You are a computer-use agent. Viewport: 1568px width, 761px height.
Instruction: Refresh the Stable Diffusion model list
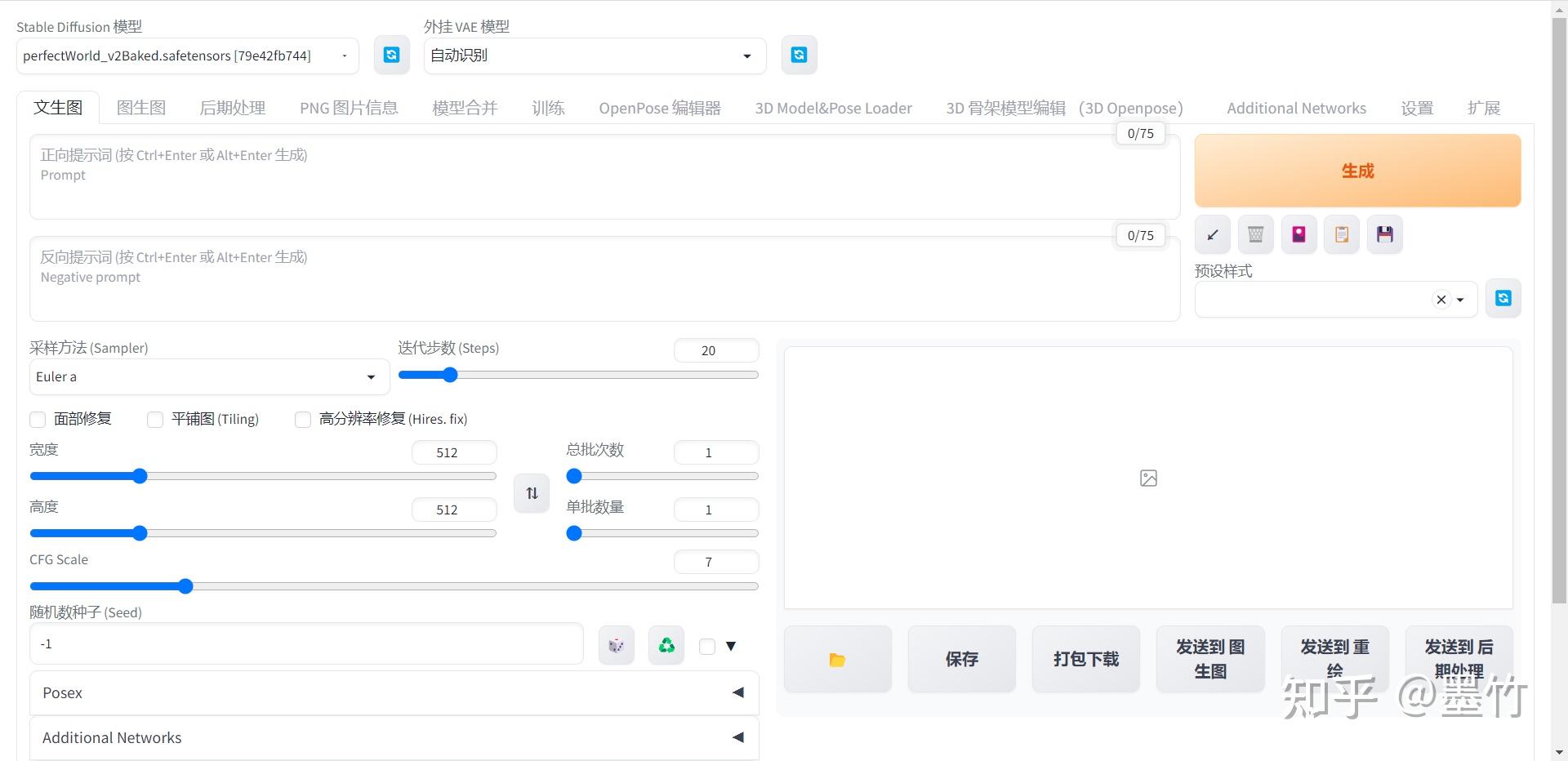(391, 55)
